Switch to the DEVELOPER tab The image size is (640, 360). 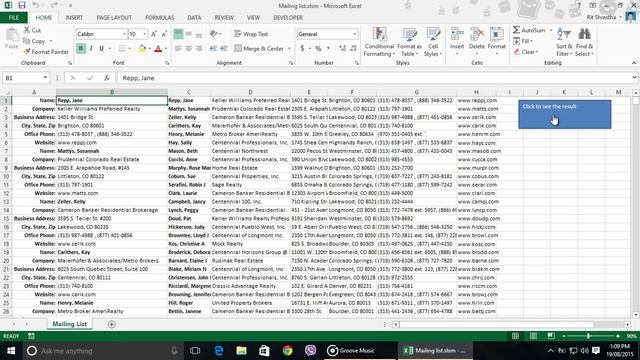[x=288, y=18]
